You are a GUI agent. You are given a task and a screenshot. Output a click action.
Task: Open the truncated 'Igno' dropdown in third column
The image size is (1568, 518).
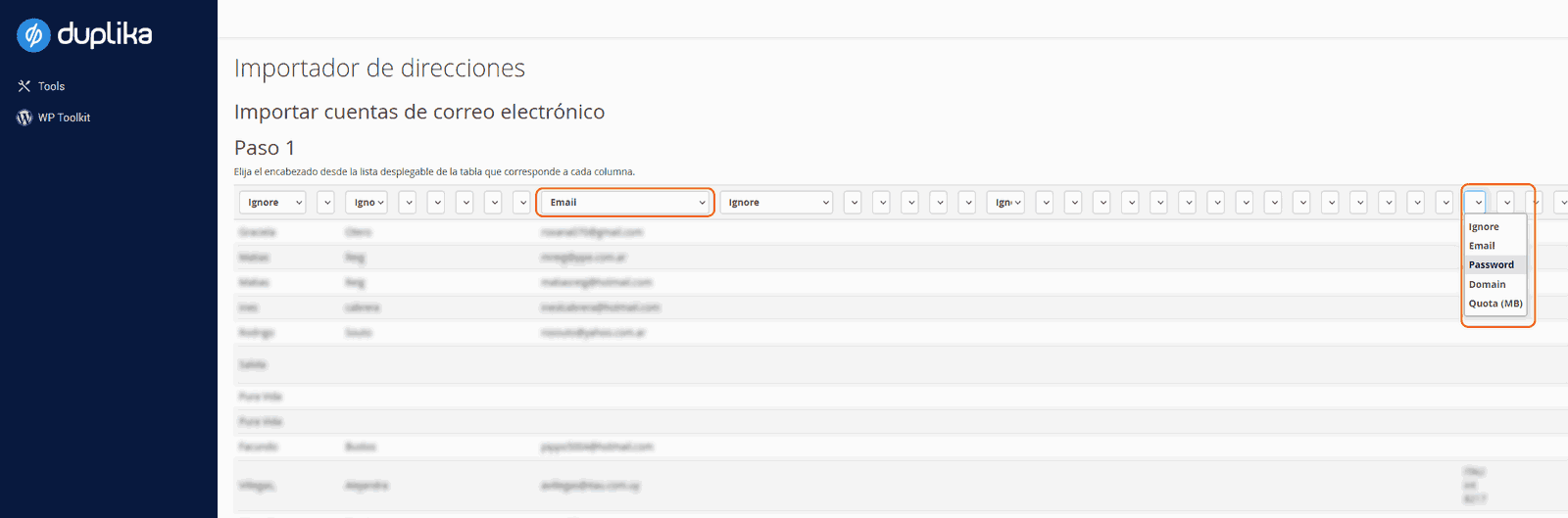(x=367, y=203)
